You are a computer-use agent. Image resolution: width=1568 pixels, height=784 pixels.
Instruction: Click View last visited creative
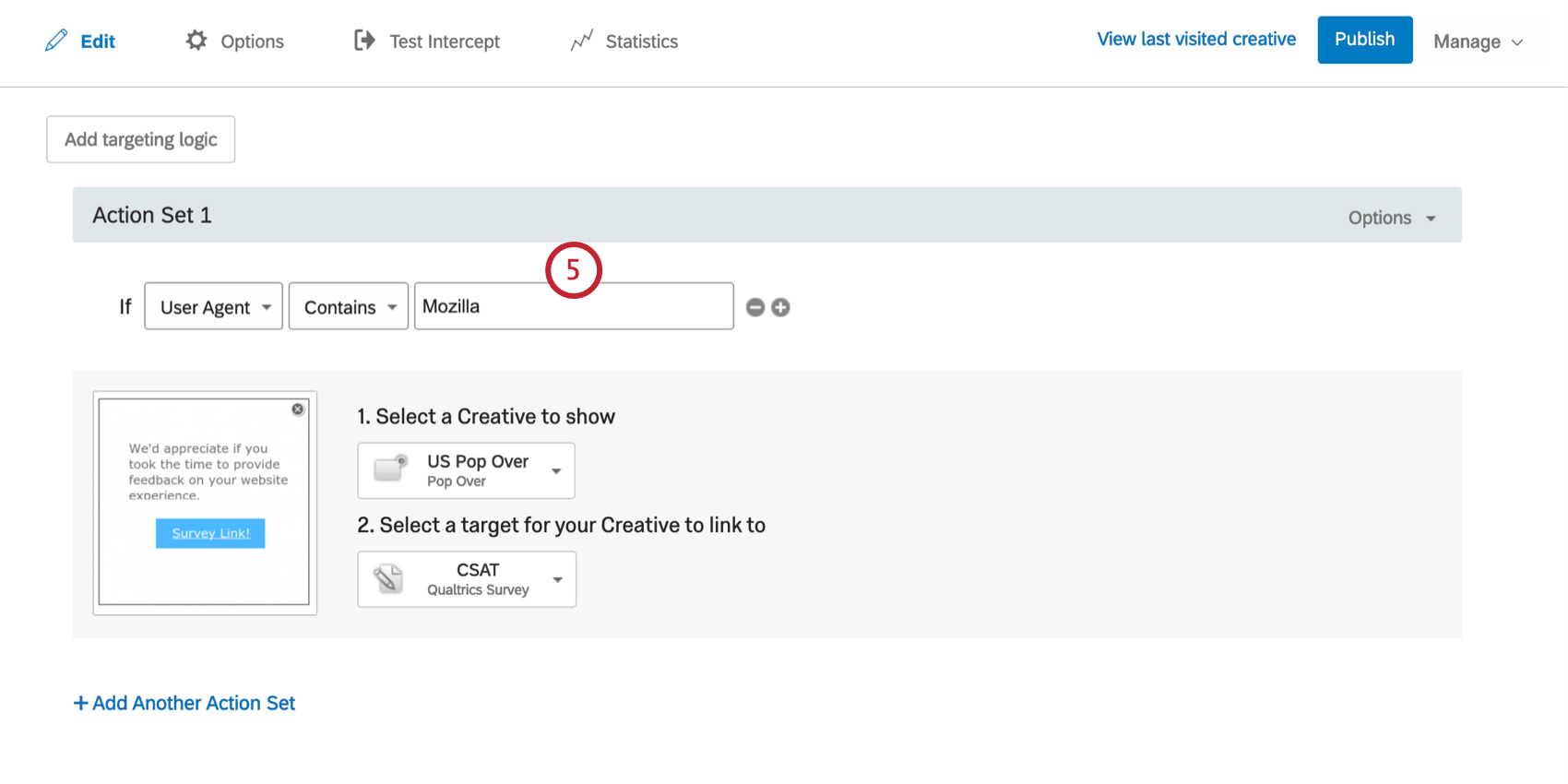click(1195, 39)
